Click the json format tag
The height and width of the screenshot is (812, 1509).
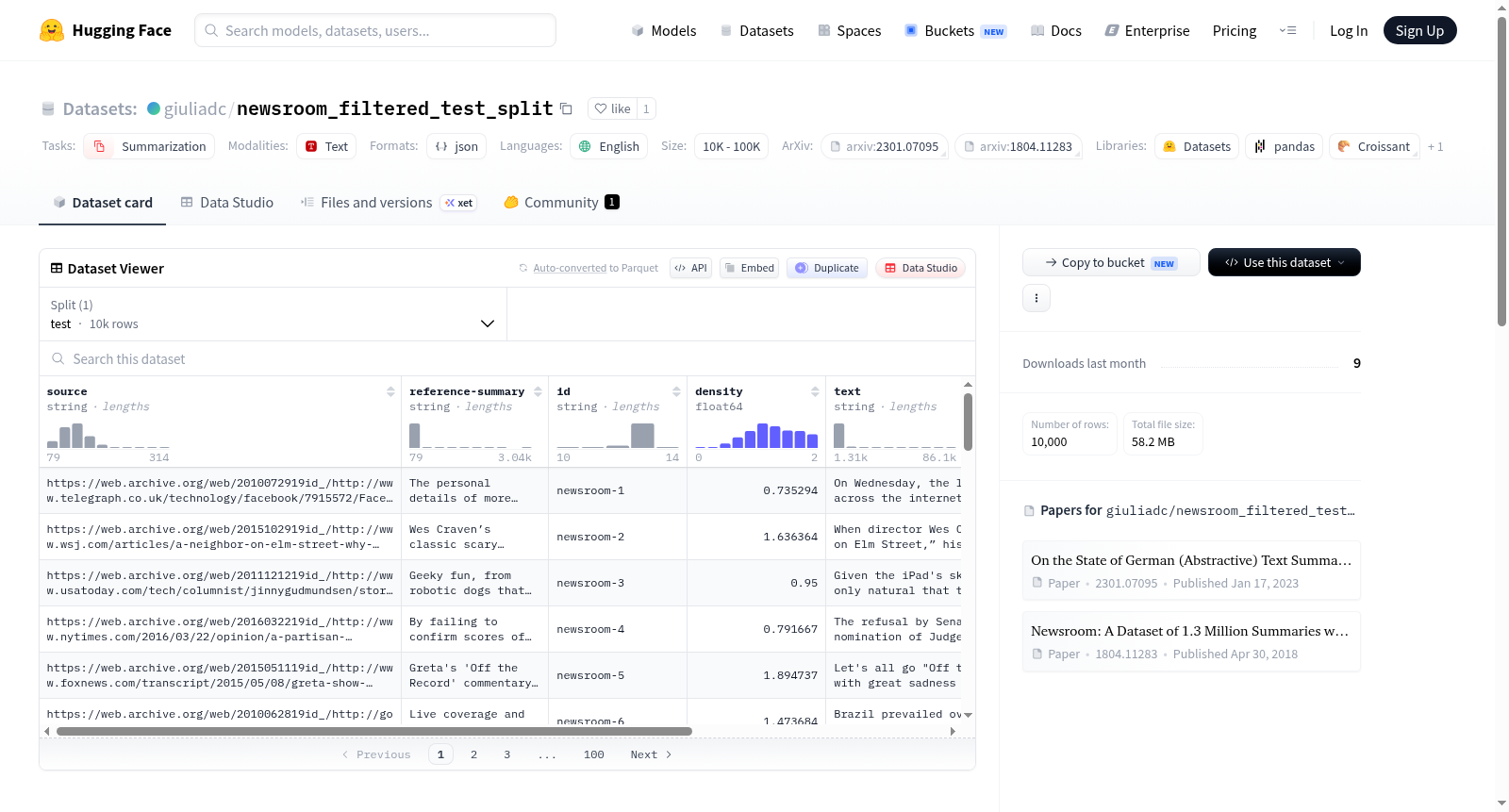pyautogui.click(x=456, y=146)
